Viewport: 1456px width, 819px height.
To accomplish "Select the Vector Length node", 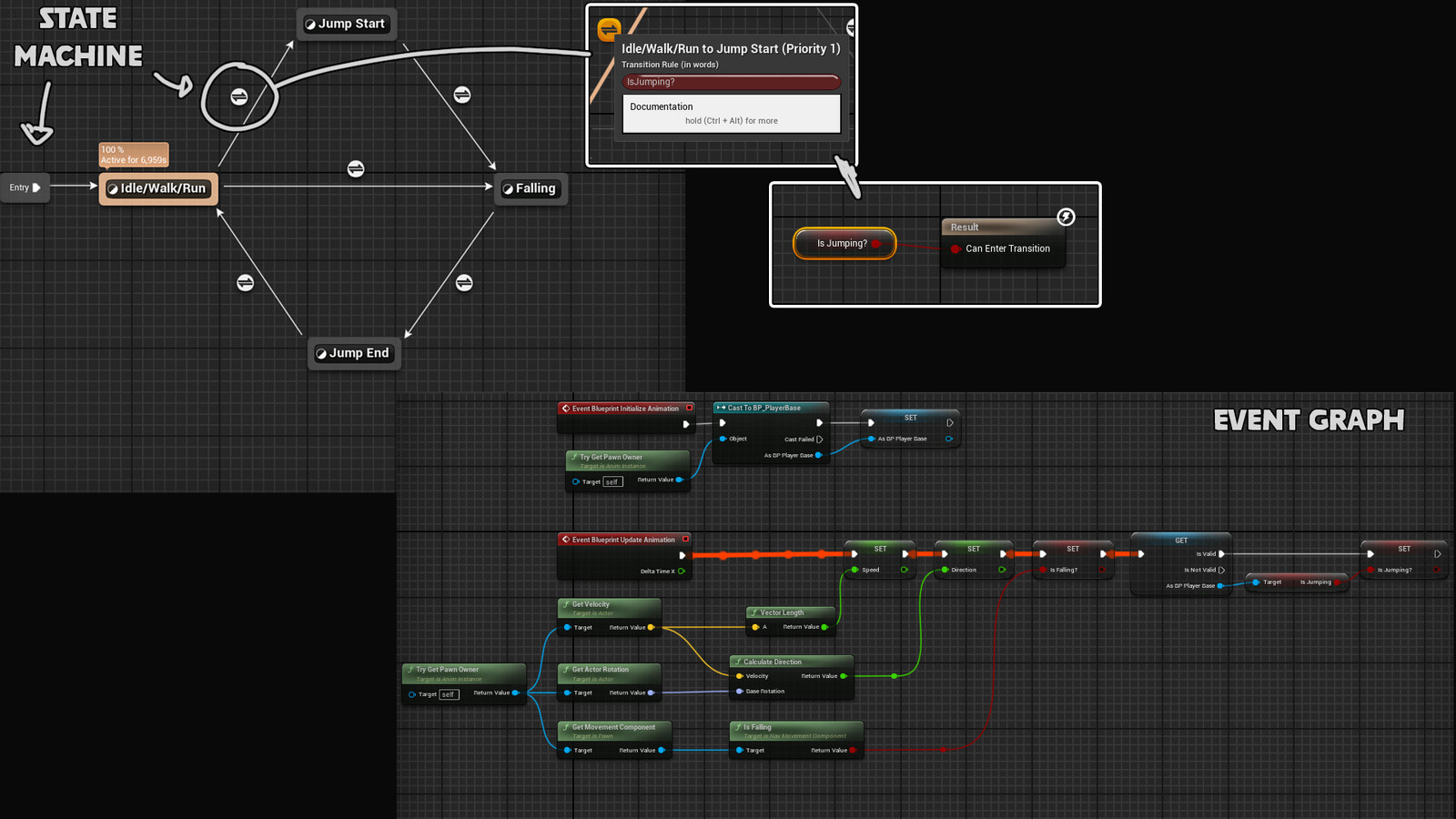I will coord(791,620).
